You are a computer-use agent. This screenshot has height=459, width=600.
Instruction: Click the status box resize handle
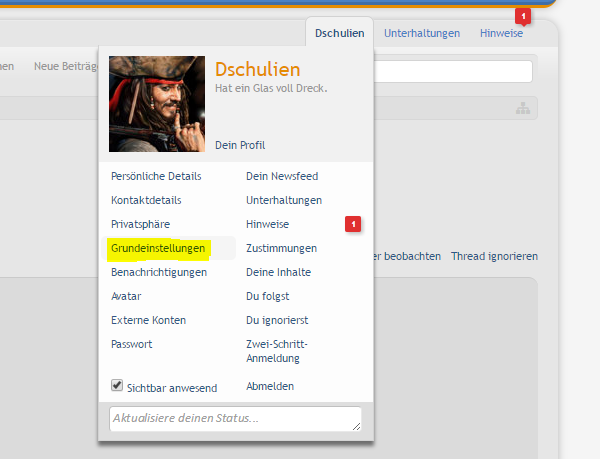[x=356, y=426]
